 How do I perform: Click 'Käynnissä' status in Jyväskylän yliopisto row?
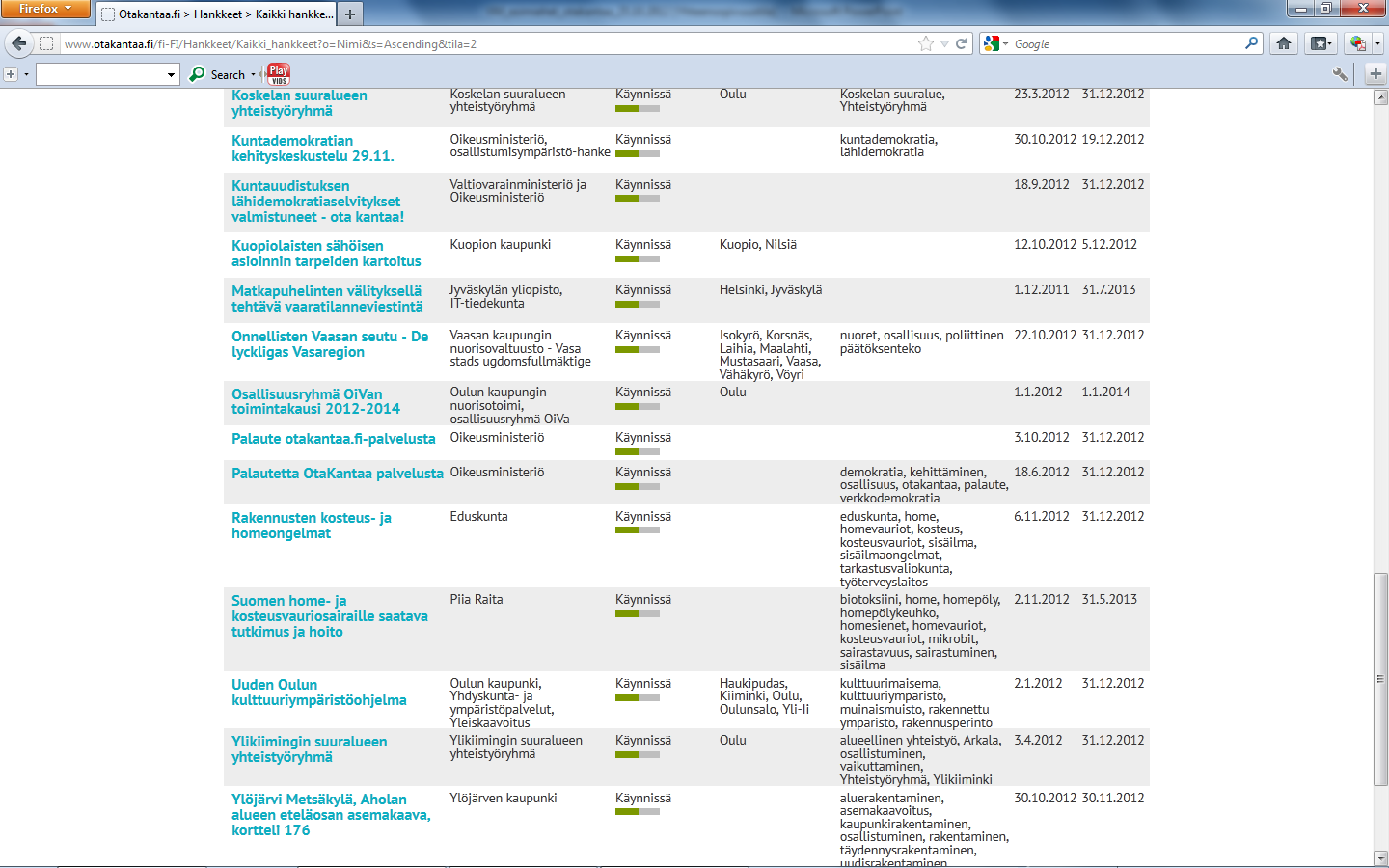point(643,290)
